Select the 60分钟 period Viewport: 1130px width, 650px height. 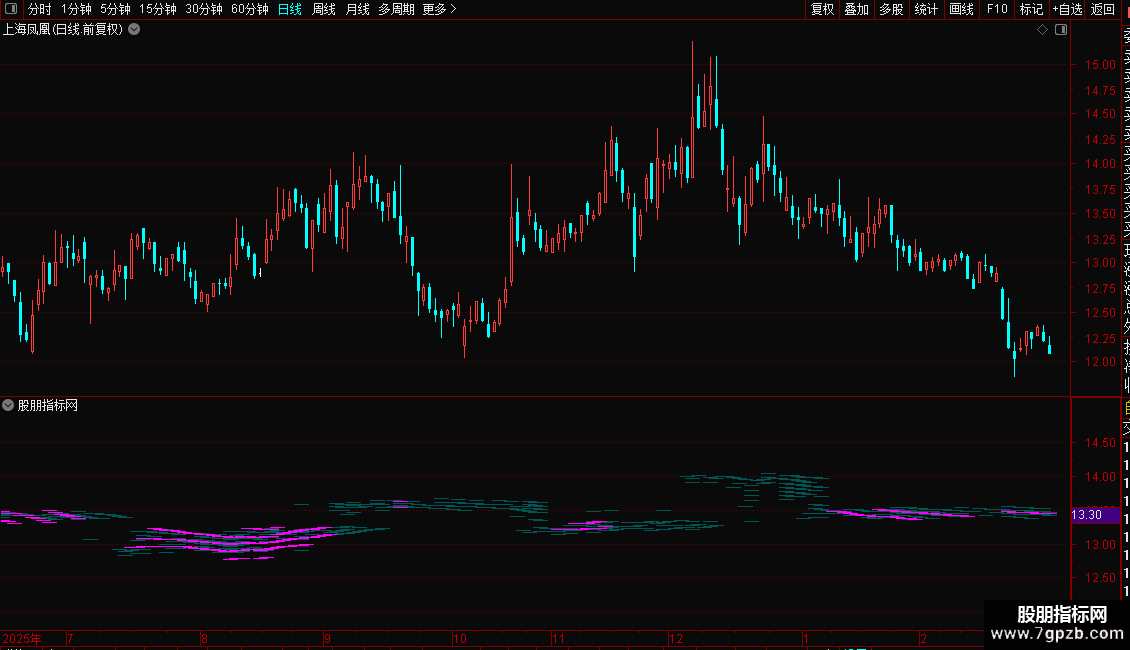coord(249,9)
